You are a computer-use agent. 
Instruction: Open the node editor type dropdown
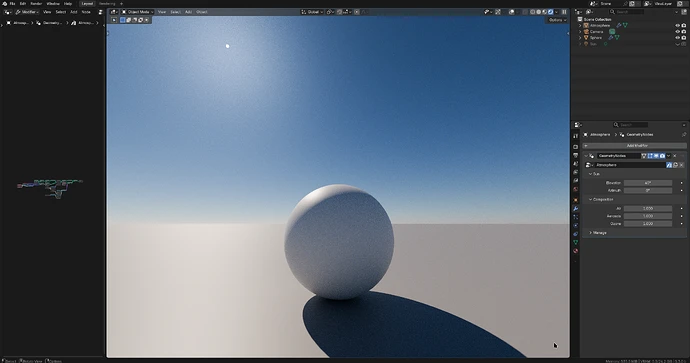click(x=7, y=12)
